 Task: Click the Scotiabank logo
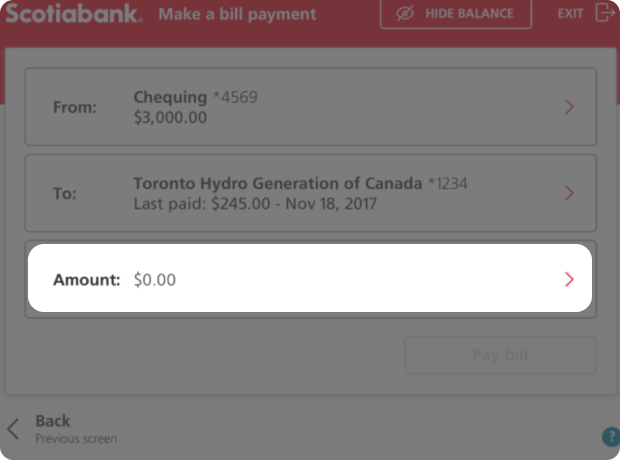(74, 14)
